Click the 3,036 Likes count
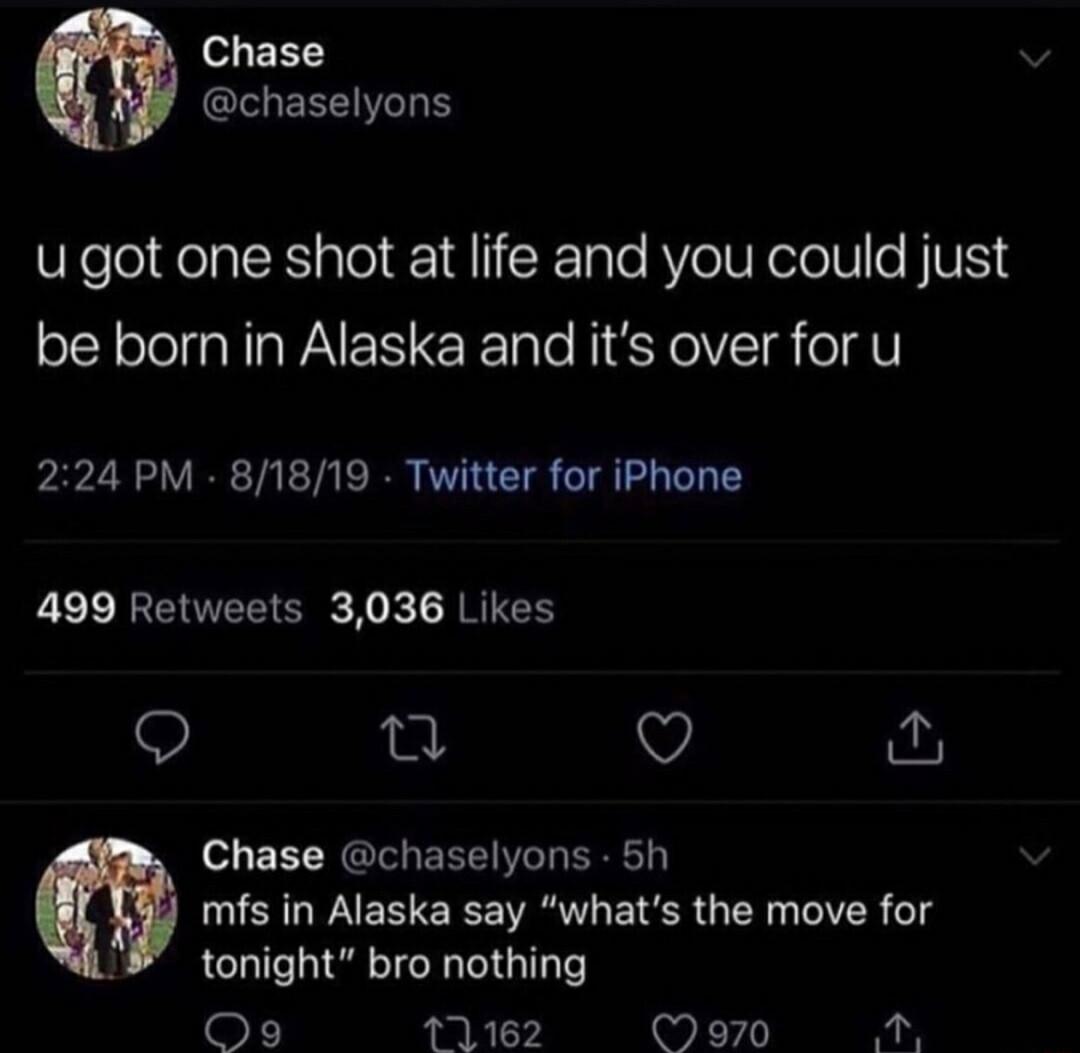The width and height of the screenshot is (1080, 1053). click(x=441, y=607)
